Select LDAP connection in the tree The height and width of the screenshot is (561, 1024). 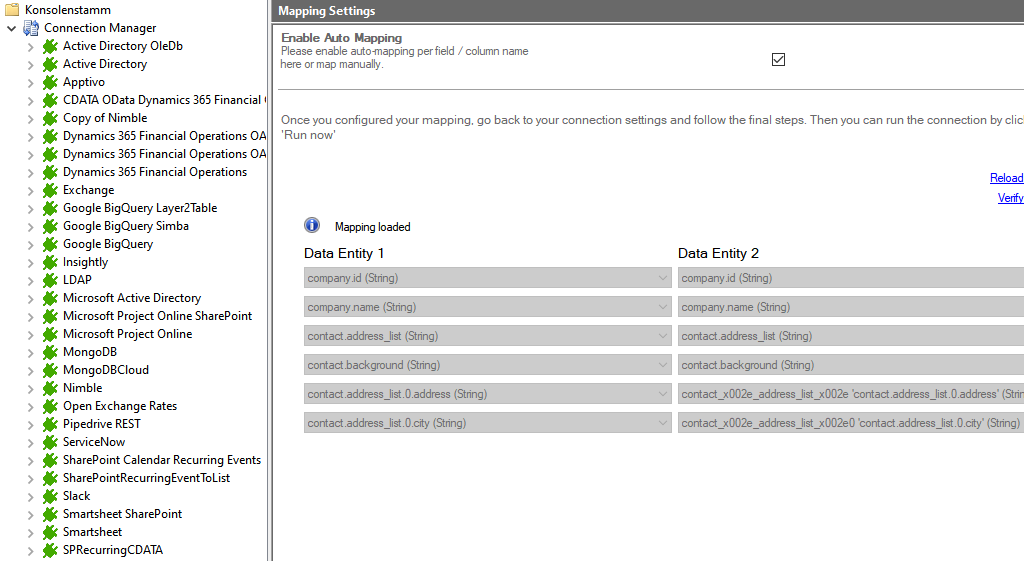tap(77, 280)
